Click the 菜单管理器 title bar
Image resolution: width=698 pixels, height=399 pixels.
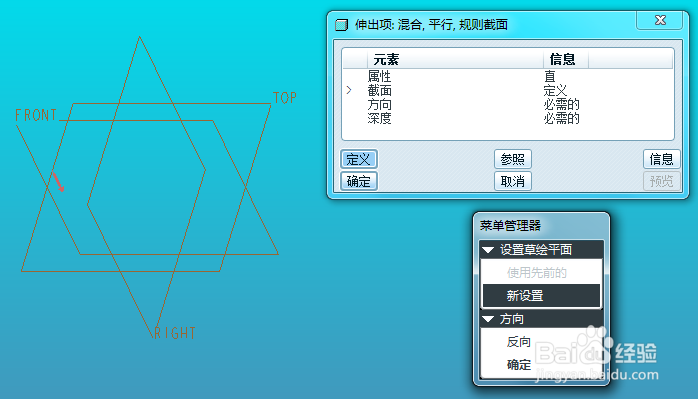point(541,225)
